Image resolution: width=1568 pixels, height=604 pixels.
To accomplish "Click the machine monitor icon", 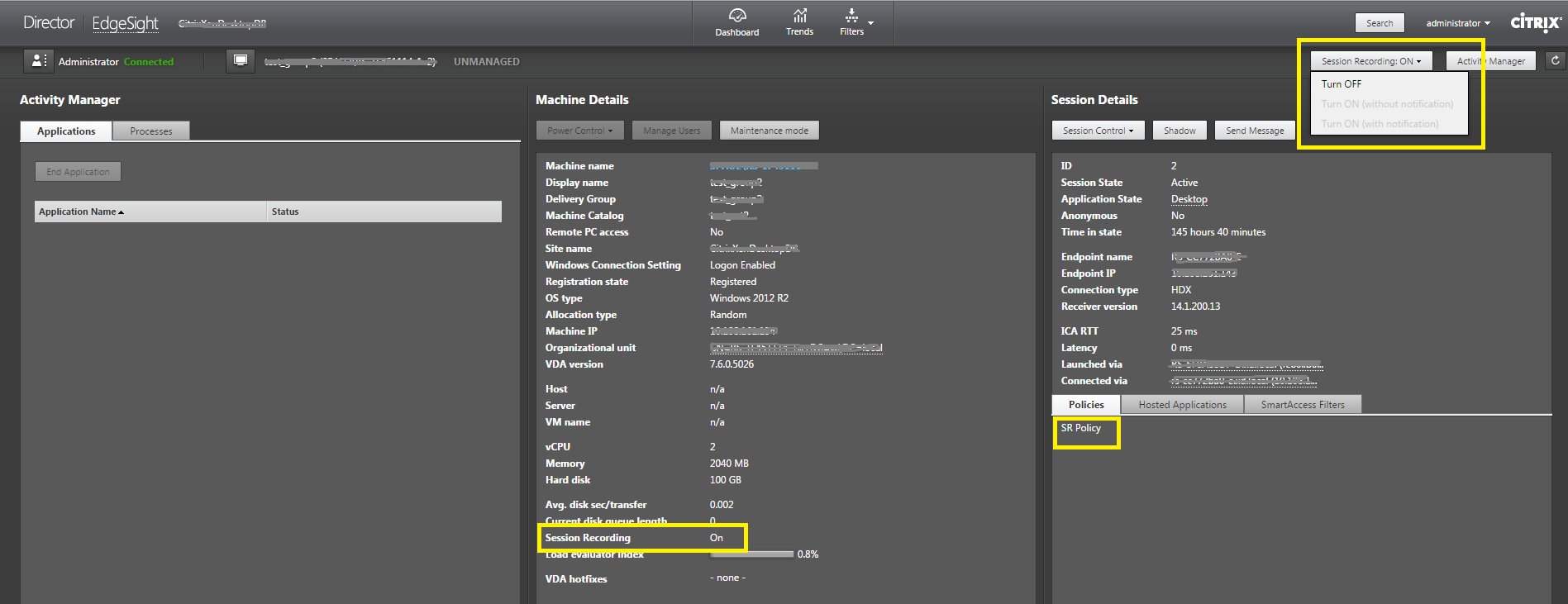I will coord(240,61).
